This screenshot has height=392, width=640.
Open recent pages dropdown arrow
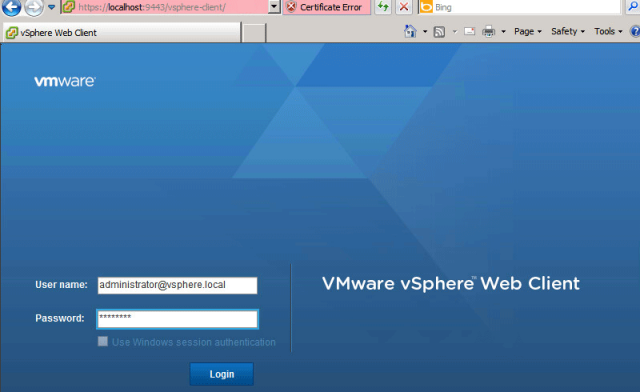coord(51,7)
